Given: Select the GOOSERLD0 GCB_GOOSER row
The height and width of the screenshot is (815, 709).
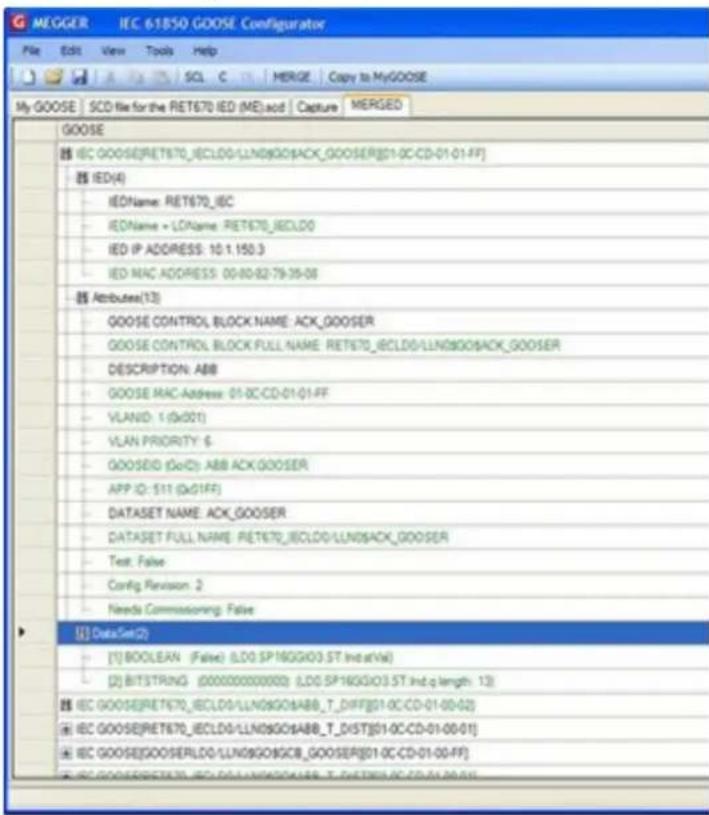Looking at the screenshot, I should point(383,753).
